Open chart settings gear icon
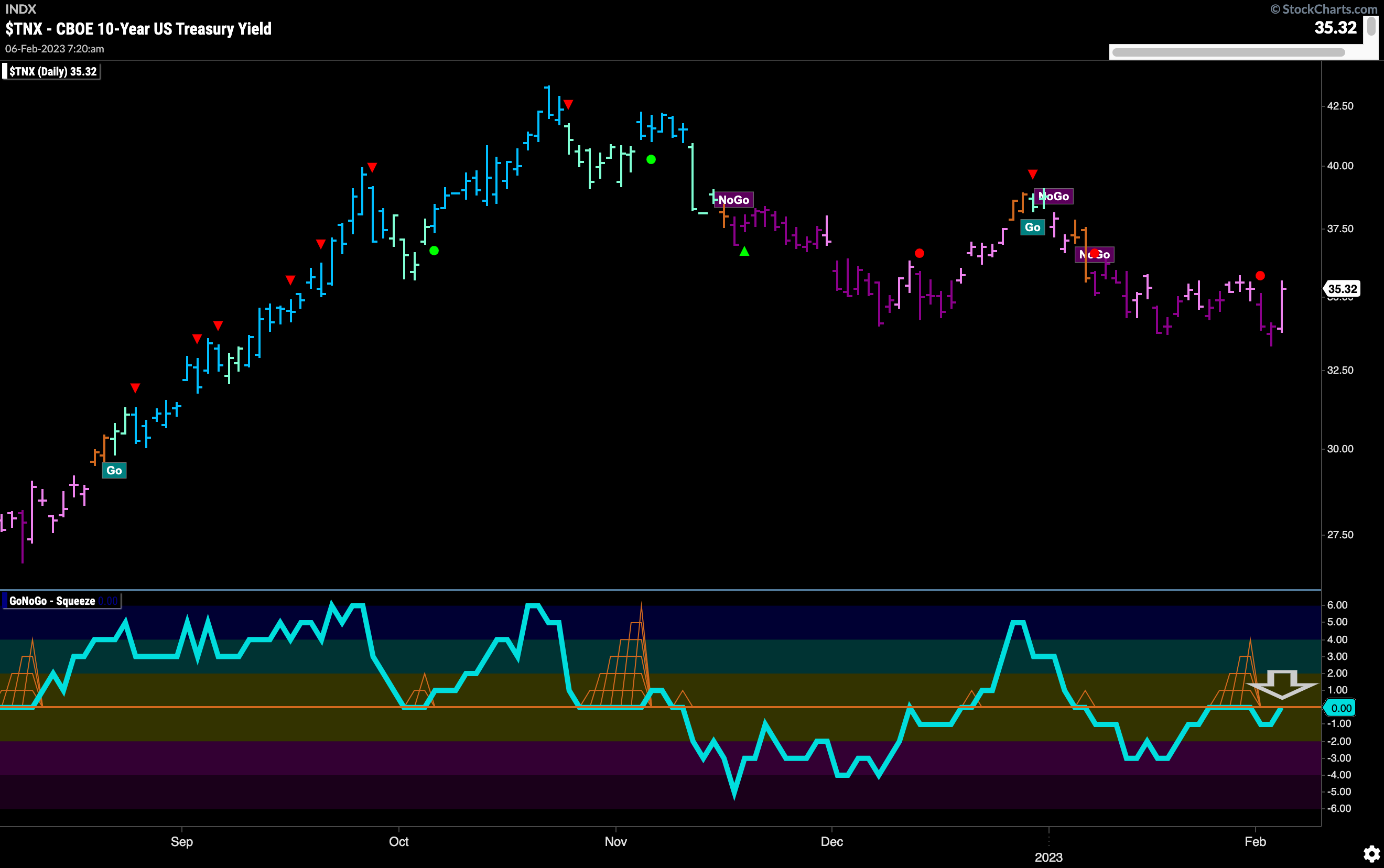The width and height of the screenshot is (1384, 868). tap(1371, 854)
